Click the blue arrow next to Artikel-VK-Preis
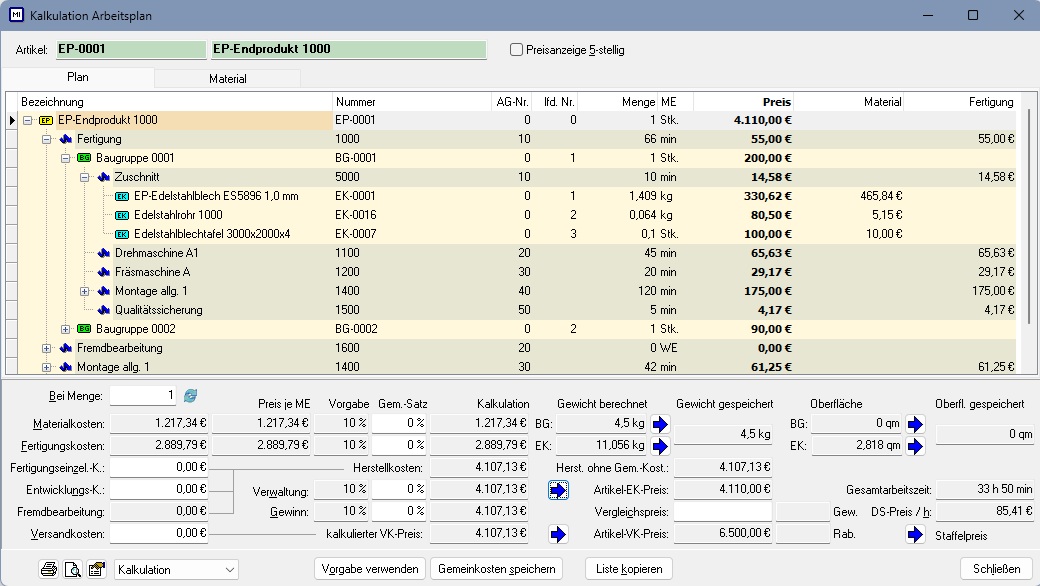 (559, 535)
